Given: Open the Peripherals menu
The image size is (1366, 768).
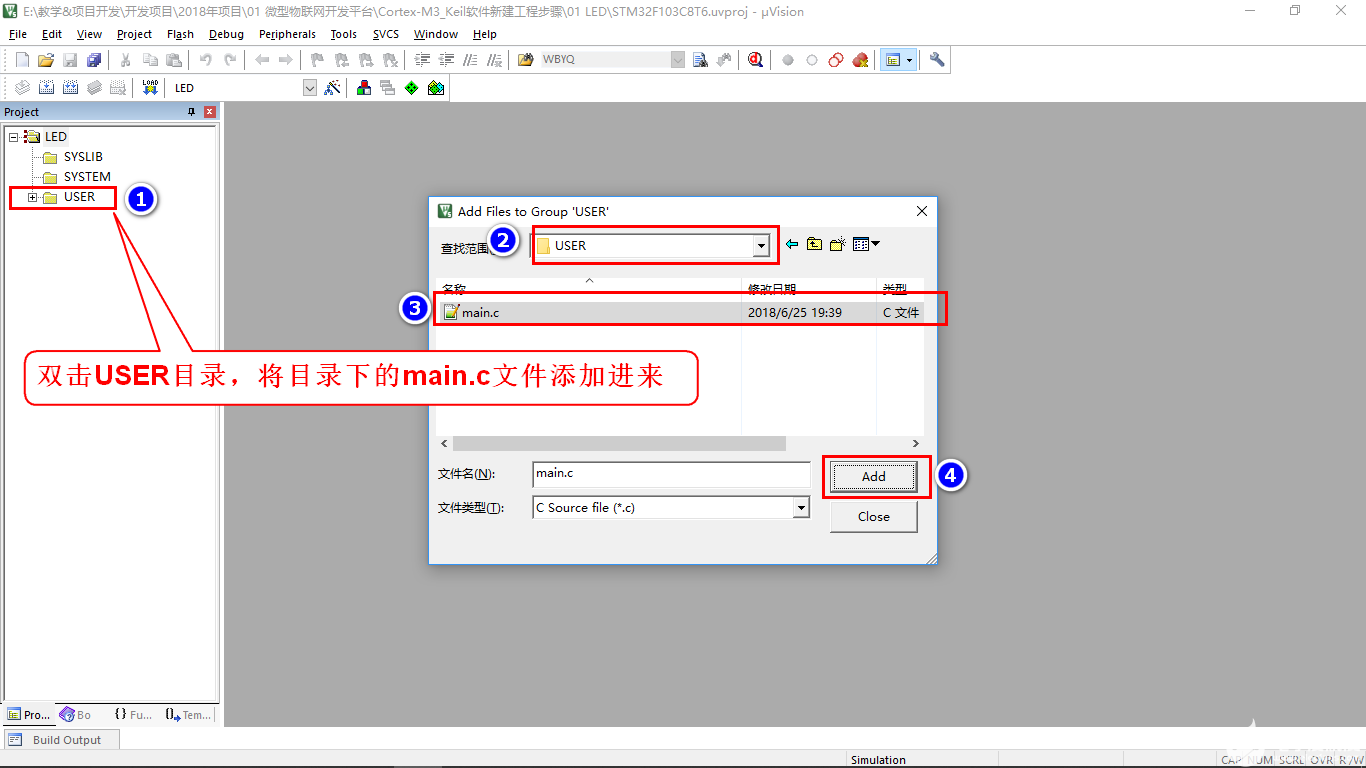Looking at the screenshot, I should click(x=287, y=34).
